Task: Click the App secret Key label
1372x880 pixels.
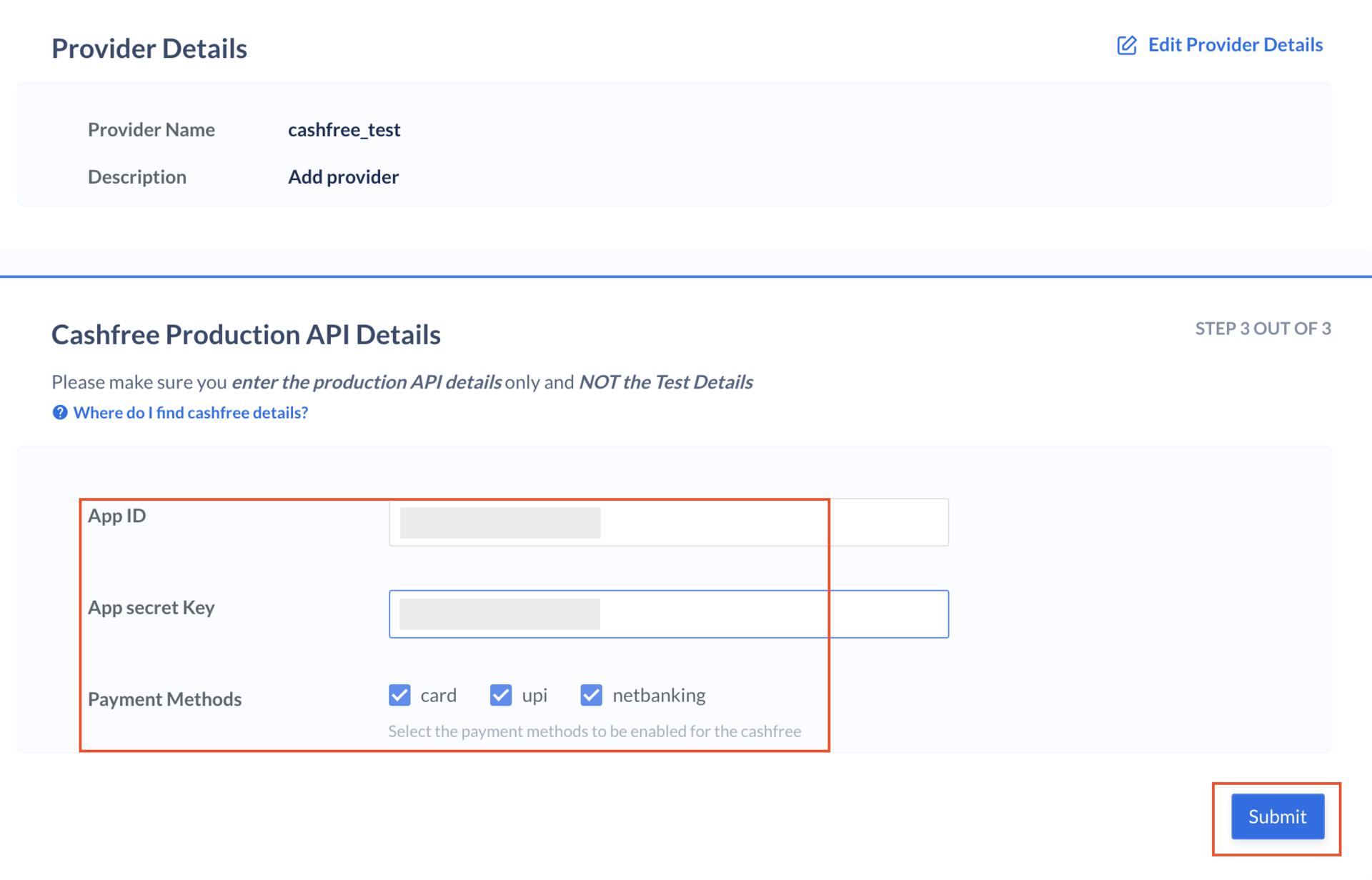Action: (x=151, y=608)
